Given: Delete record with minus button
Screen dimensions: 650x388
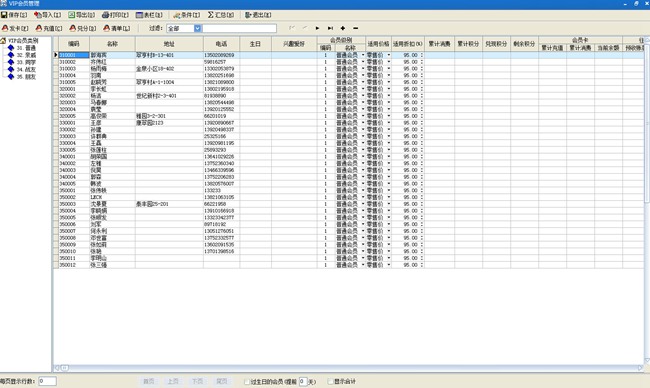Looking at the screenshot, I should coord(356,28).
